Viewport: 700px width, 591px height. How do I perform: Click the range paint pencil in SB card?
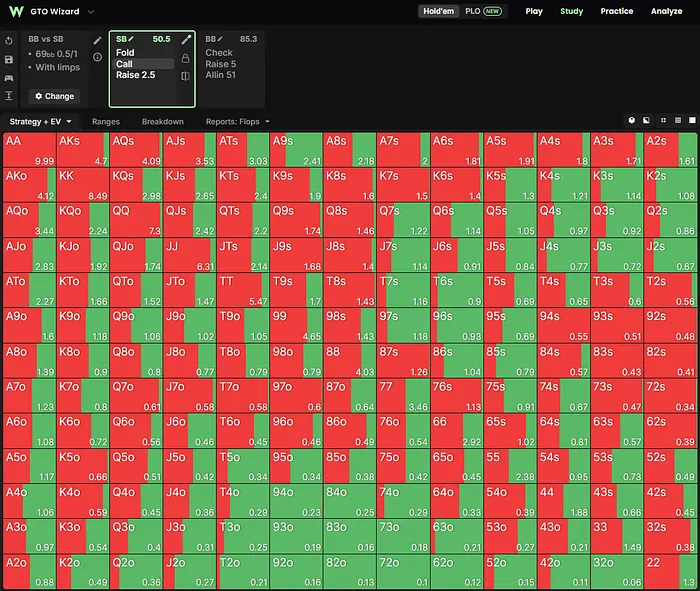(x=187, y=40)
